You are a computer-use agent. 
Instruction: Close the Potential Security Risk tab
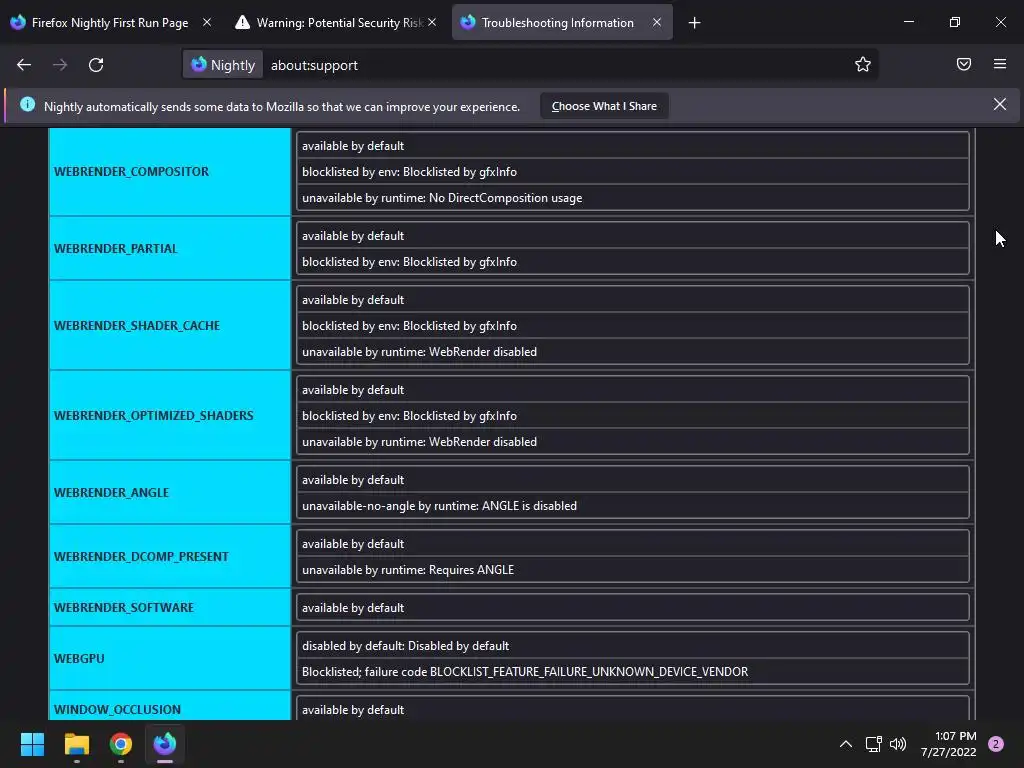click(432, 22)
